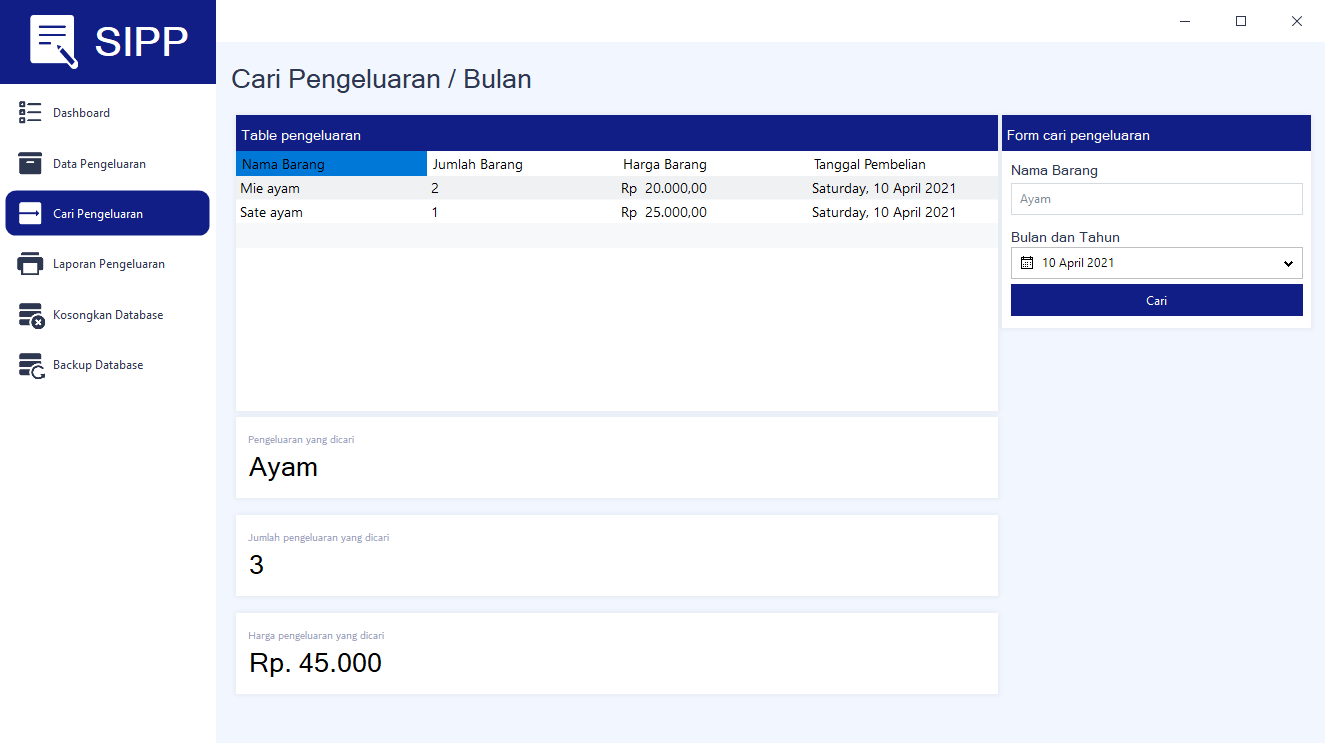The width and height of the screenshot is (1325, 743).
Task: Sort by Tanggal Pembelian column header
Action: pyautogui.click(x=903, y=164)
